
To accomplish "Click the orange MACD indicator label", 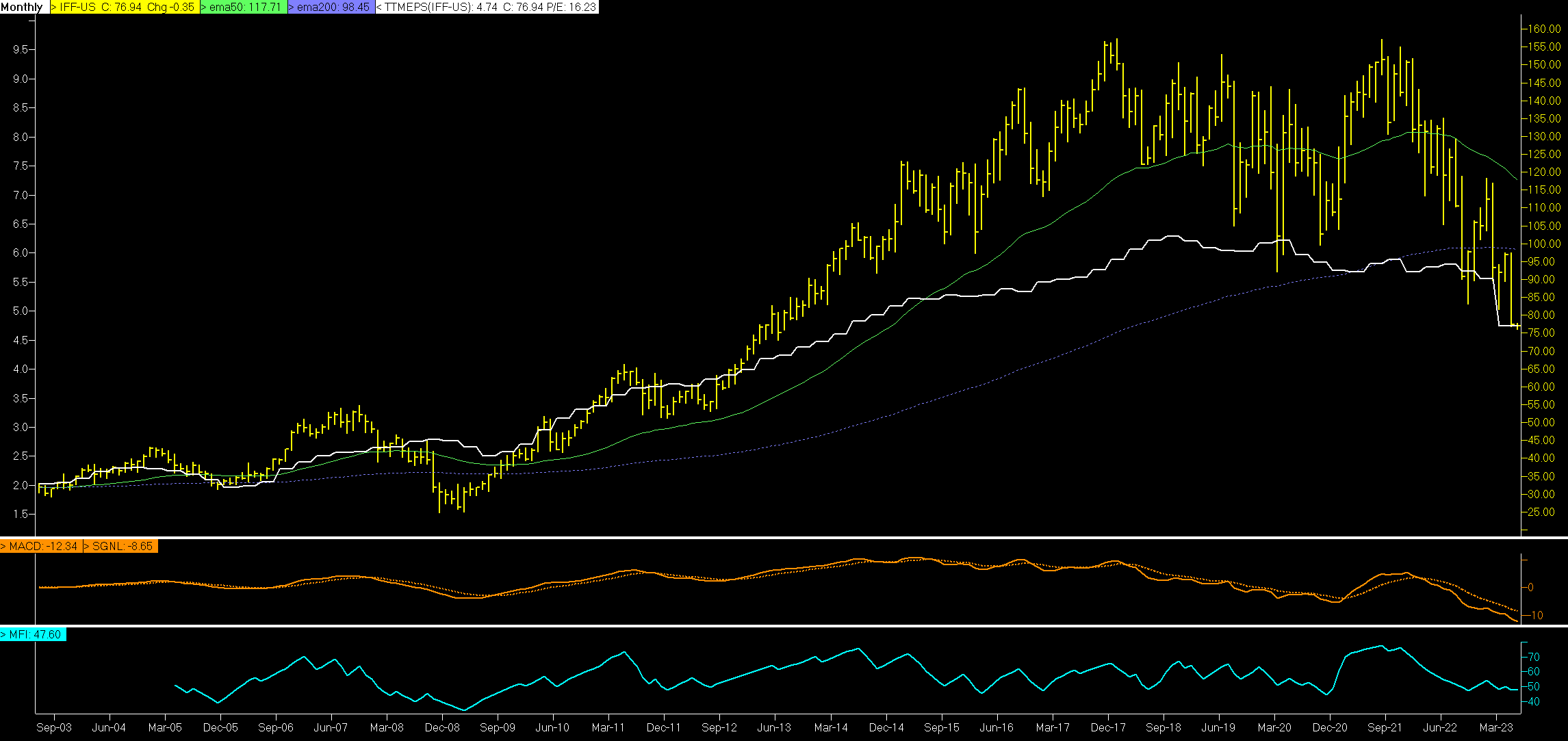I will (41, 546).
